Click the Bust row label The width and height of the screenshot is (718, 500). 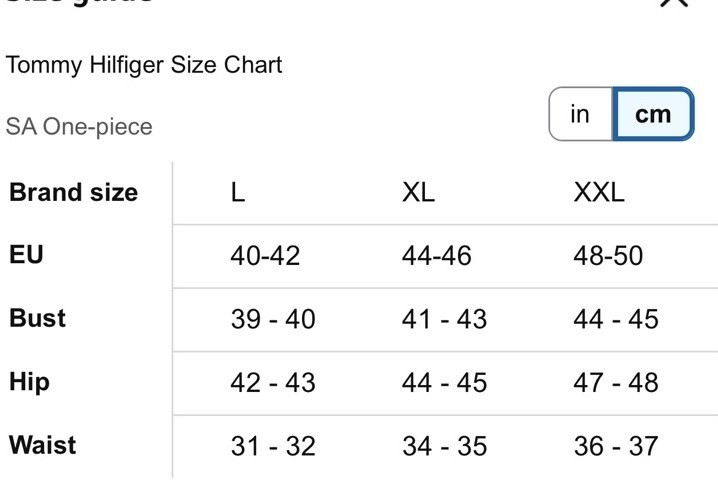[38, 318]
